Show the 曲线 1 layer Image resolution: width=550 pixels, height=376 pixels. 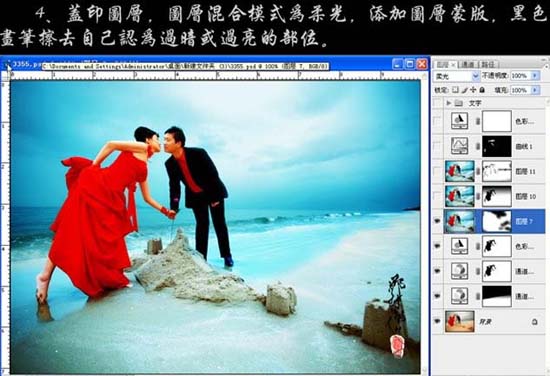click(x=437, y=146)
